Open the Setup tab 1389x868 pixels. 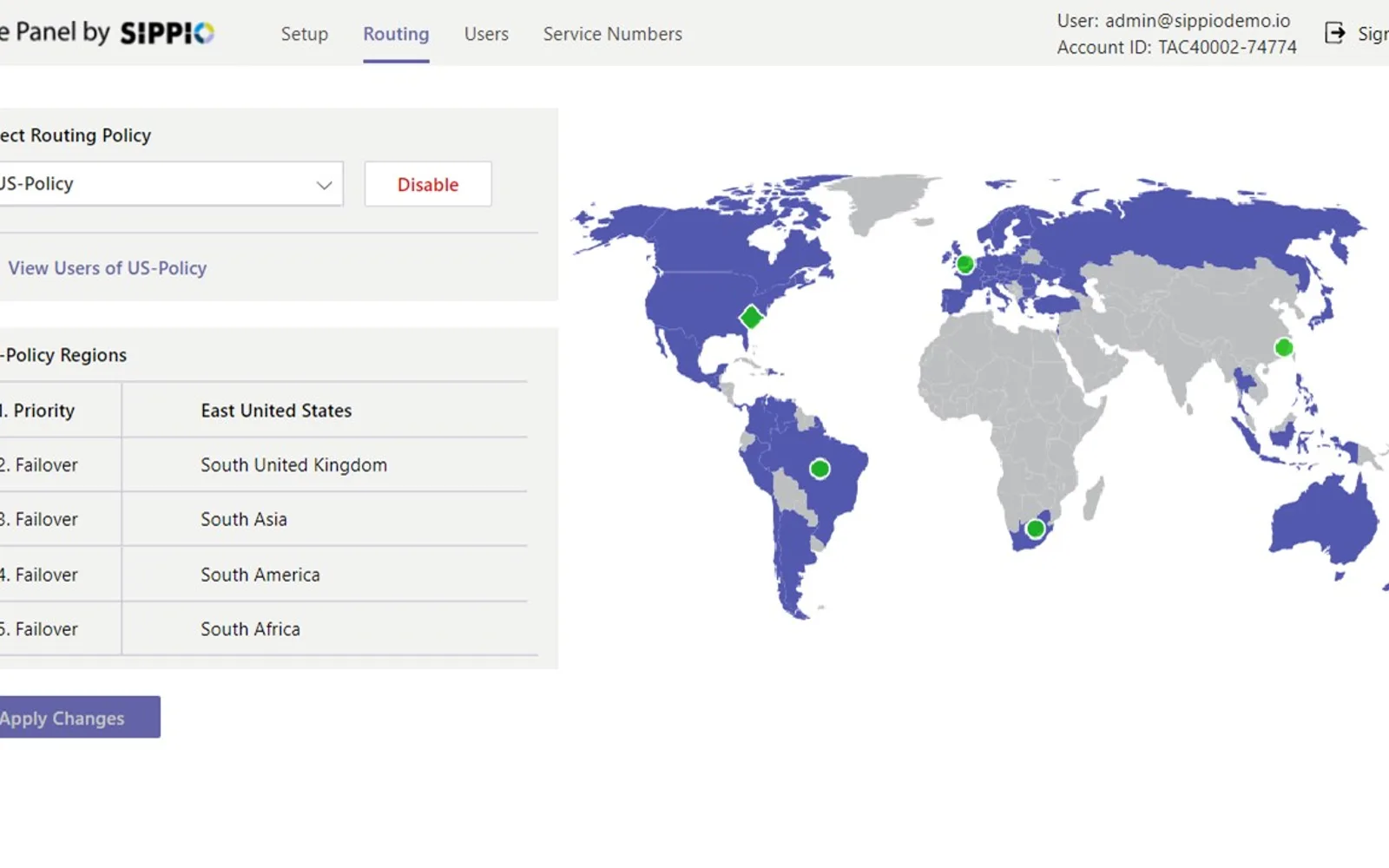pyautogui.click(x=305, y=34)
